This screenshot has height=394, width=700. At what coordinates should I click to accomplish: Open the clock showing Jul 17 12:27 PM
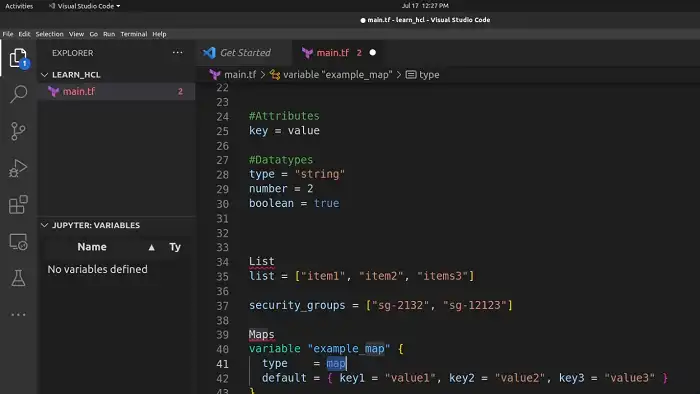425,6
